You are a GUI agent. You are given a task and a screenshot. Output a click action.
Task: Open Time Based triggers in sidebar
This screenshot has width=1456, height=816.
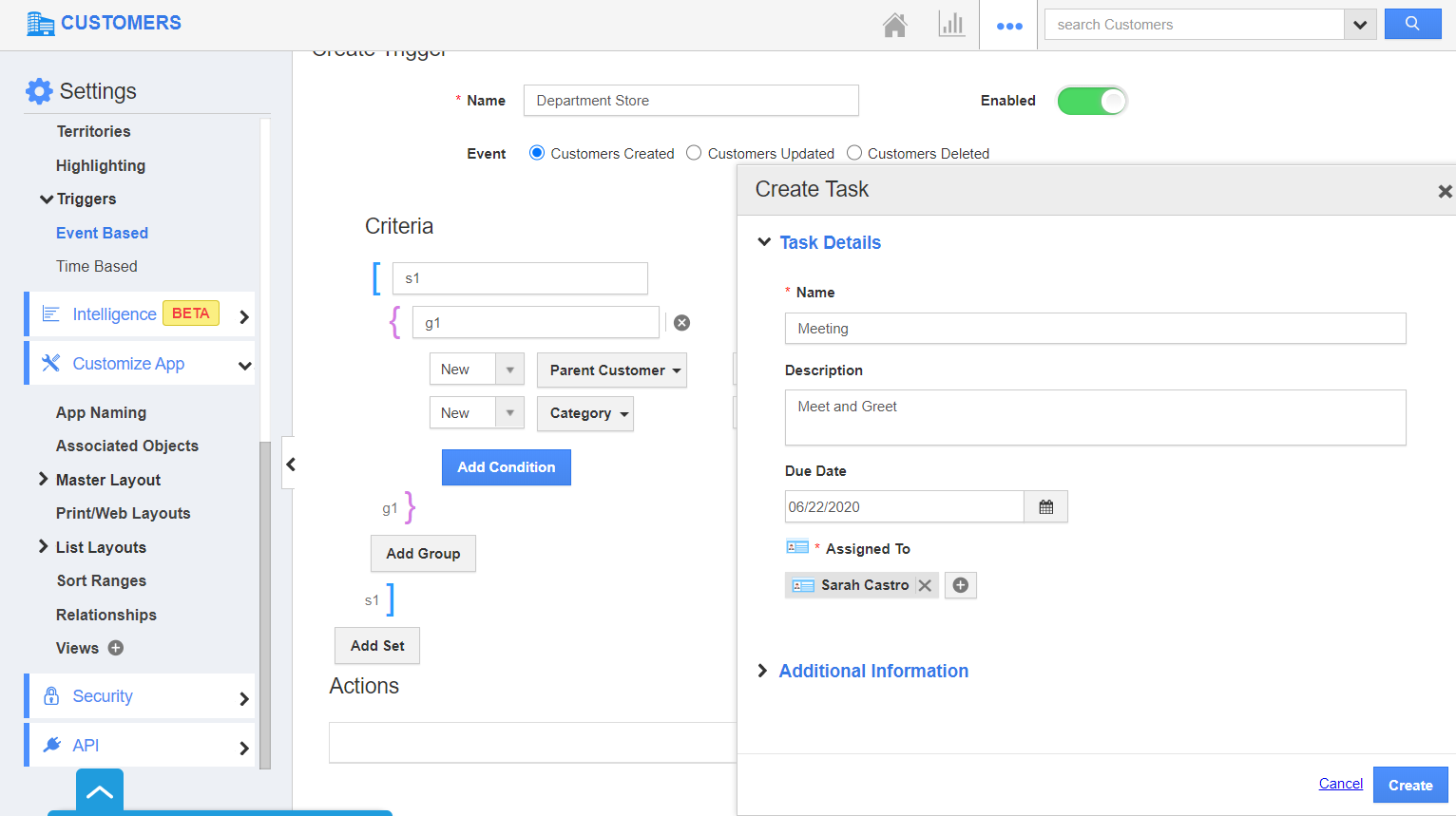click(x=96, y=266)
